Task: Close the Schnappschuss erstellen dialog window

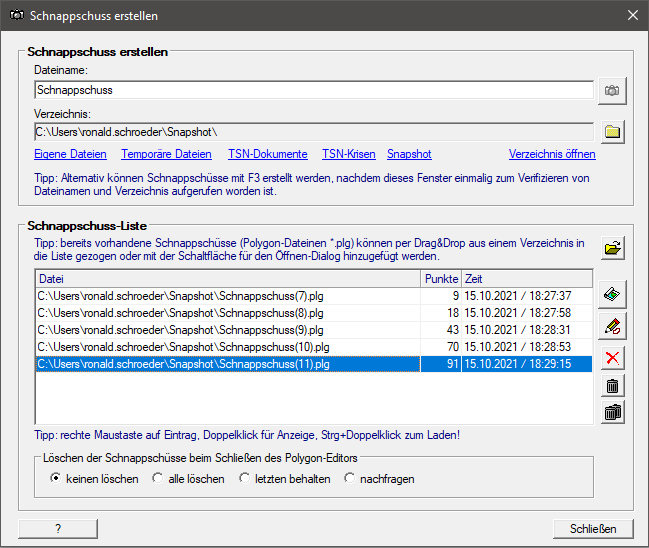Action: (632, 15)
